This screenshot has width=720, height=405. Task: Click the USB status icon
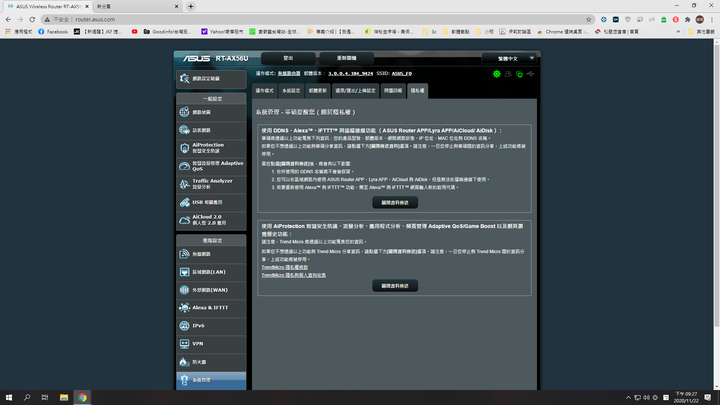[x=530, y=73]
